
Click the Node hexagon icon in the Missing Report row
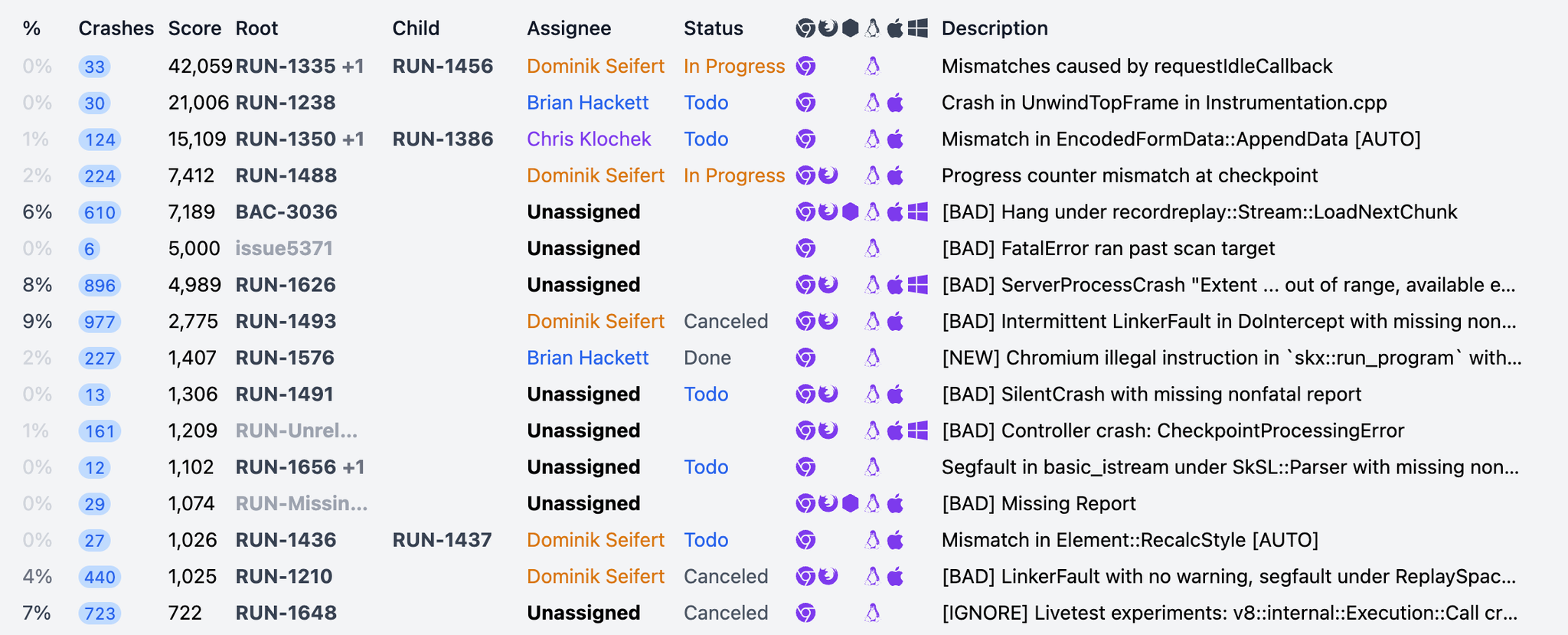point(850,503)
